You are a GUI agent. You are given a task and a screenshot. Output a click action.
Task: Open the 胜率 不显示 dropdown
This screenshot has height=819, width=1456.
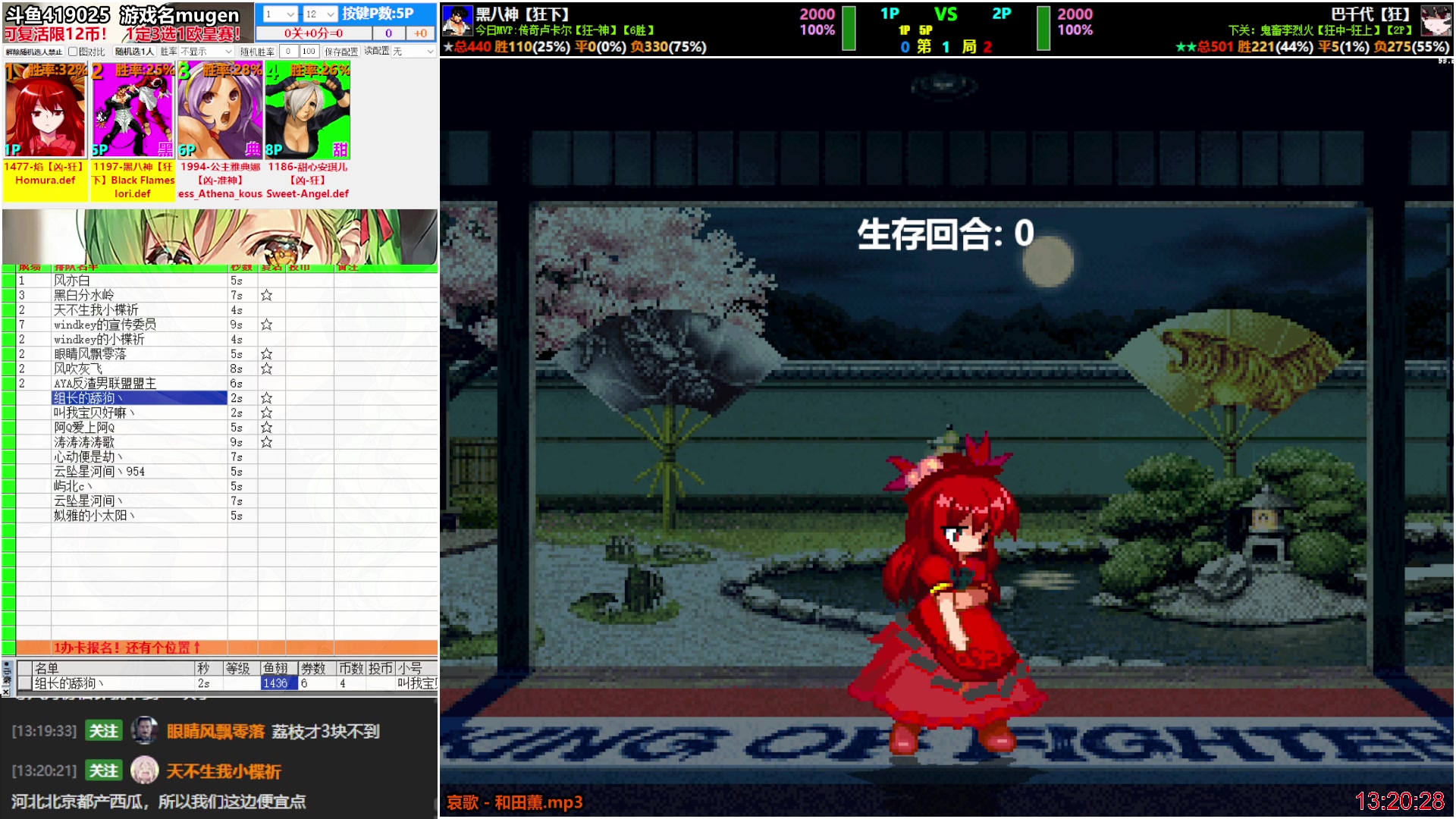206,52
